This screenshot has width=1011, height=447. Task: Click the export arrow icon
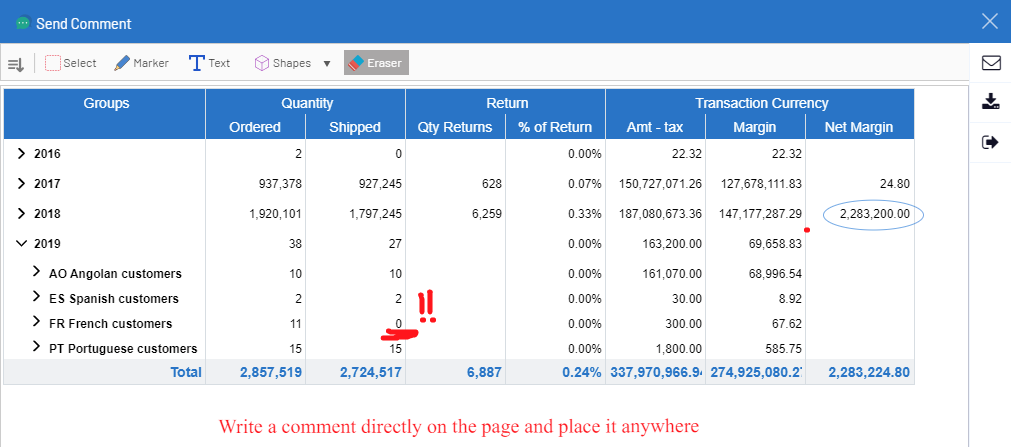click(990, 142)
